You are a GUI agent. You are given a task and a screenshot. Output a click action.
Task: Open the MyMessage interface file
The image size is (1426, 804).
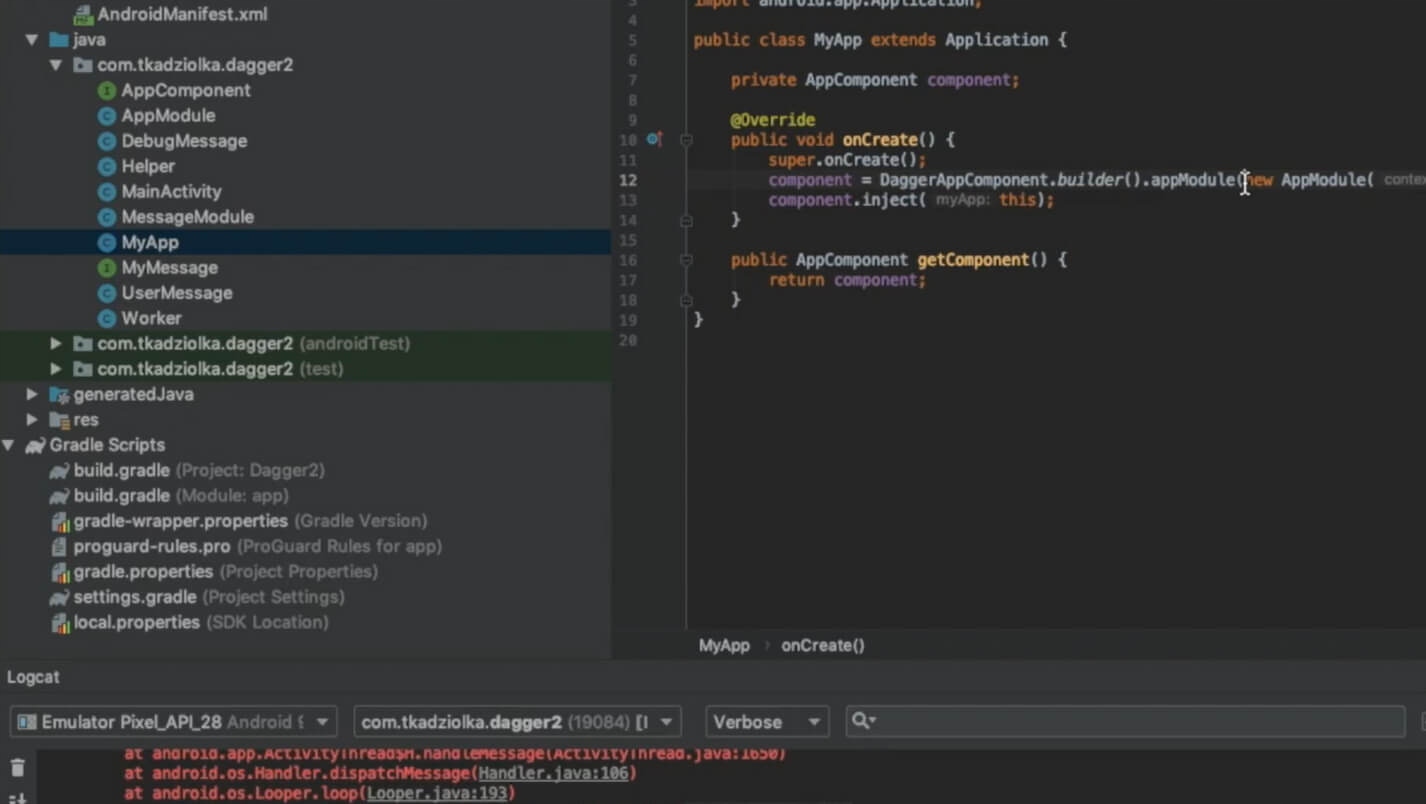(169, 267)
